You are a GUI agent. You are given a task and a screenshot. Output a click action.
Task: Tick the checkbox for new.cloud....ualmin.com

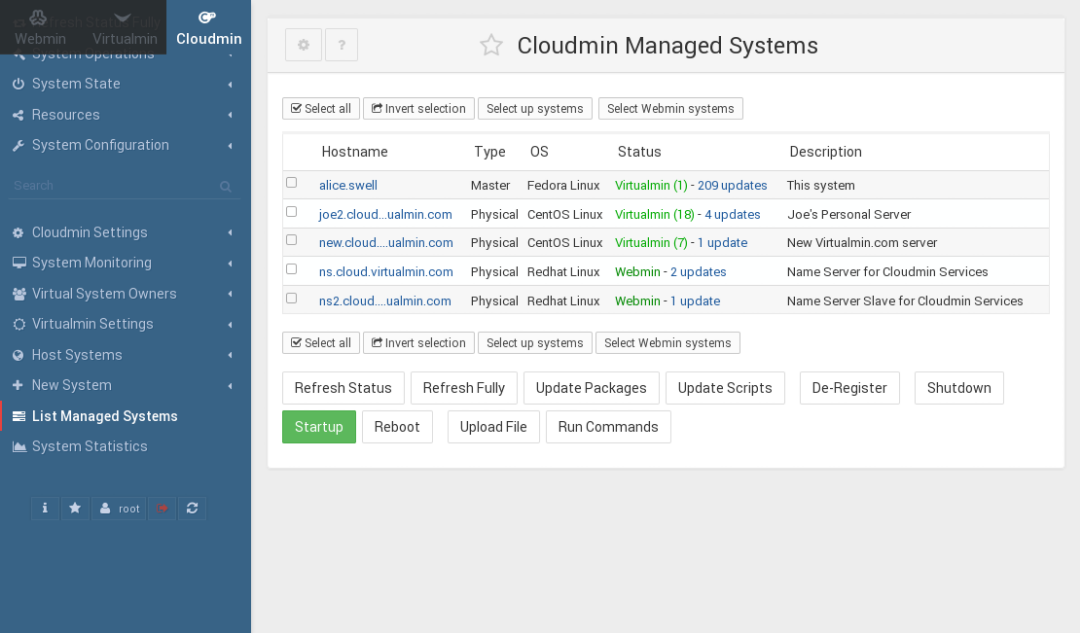(x=291, y=240)
